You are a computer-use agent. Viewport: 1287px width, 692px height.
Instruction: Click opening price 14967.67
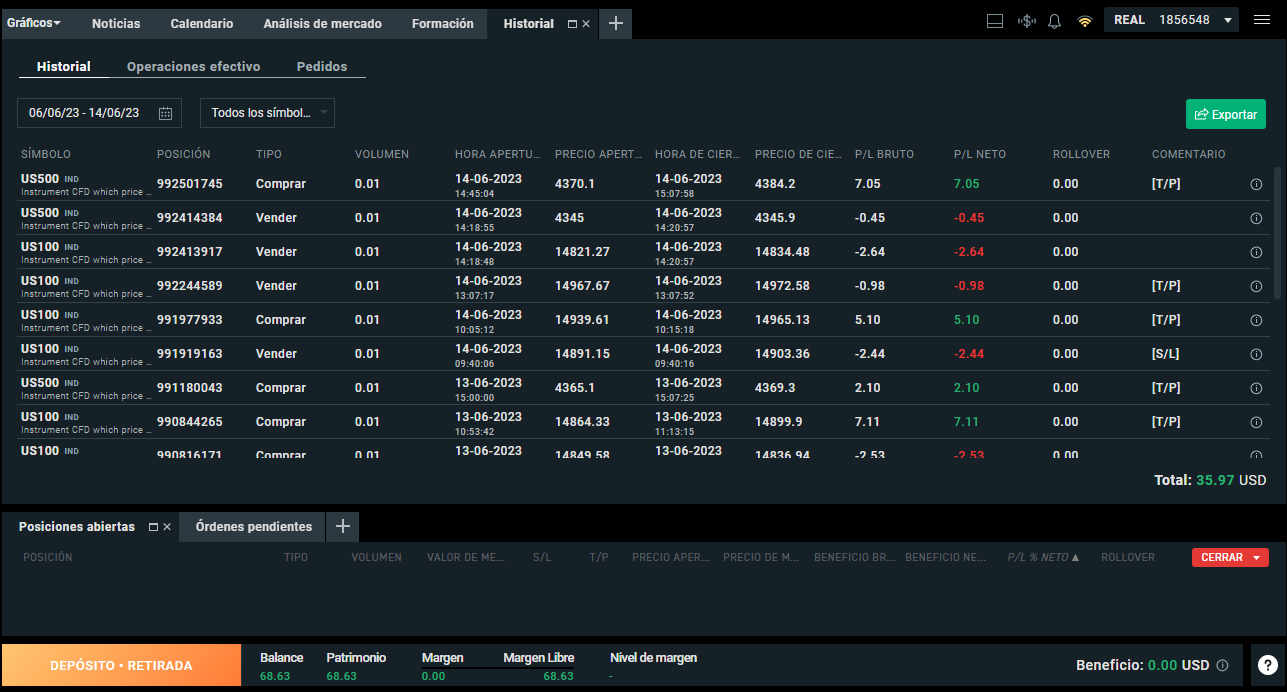pyautogui.click(x=582, y=286)
